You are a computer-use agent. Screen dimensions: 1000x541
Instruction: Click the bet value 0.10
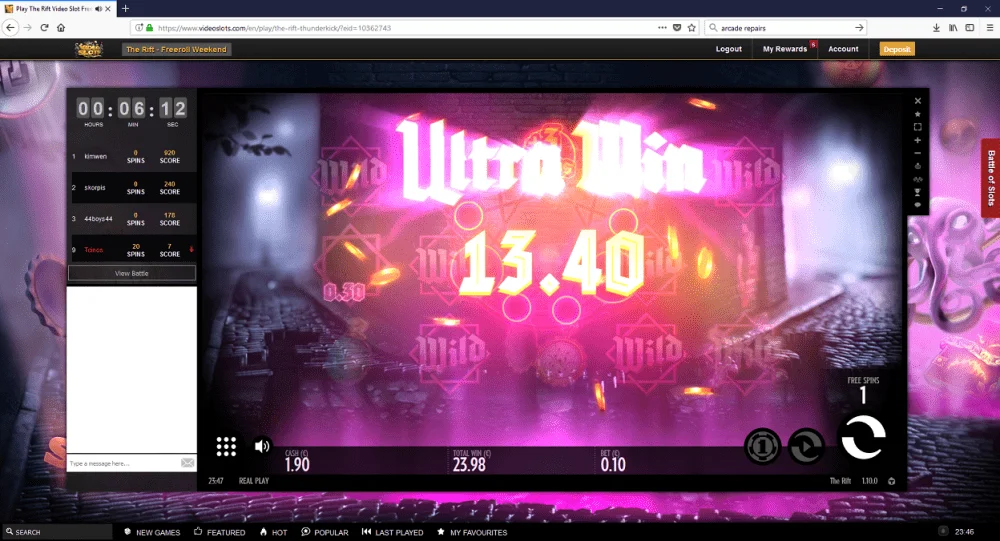(x=613, y=464)
